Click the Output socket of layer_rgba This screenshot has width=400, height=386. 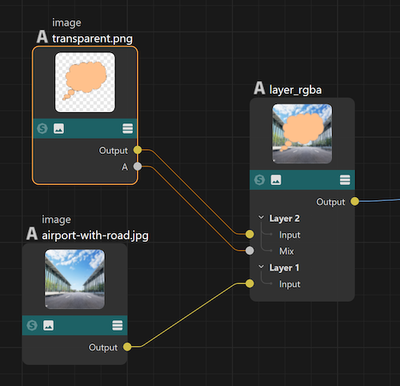355,201
